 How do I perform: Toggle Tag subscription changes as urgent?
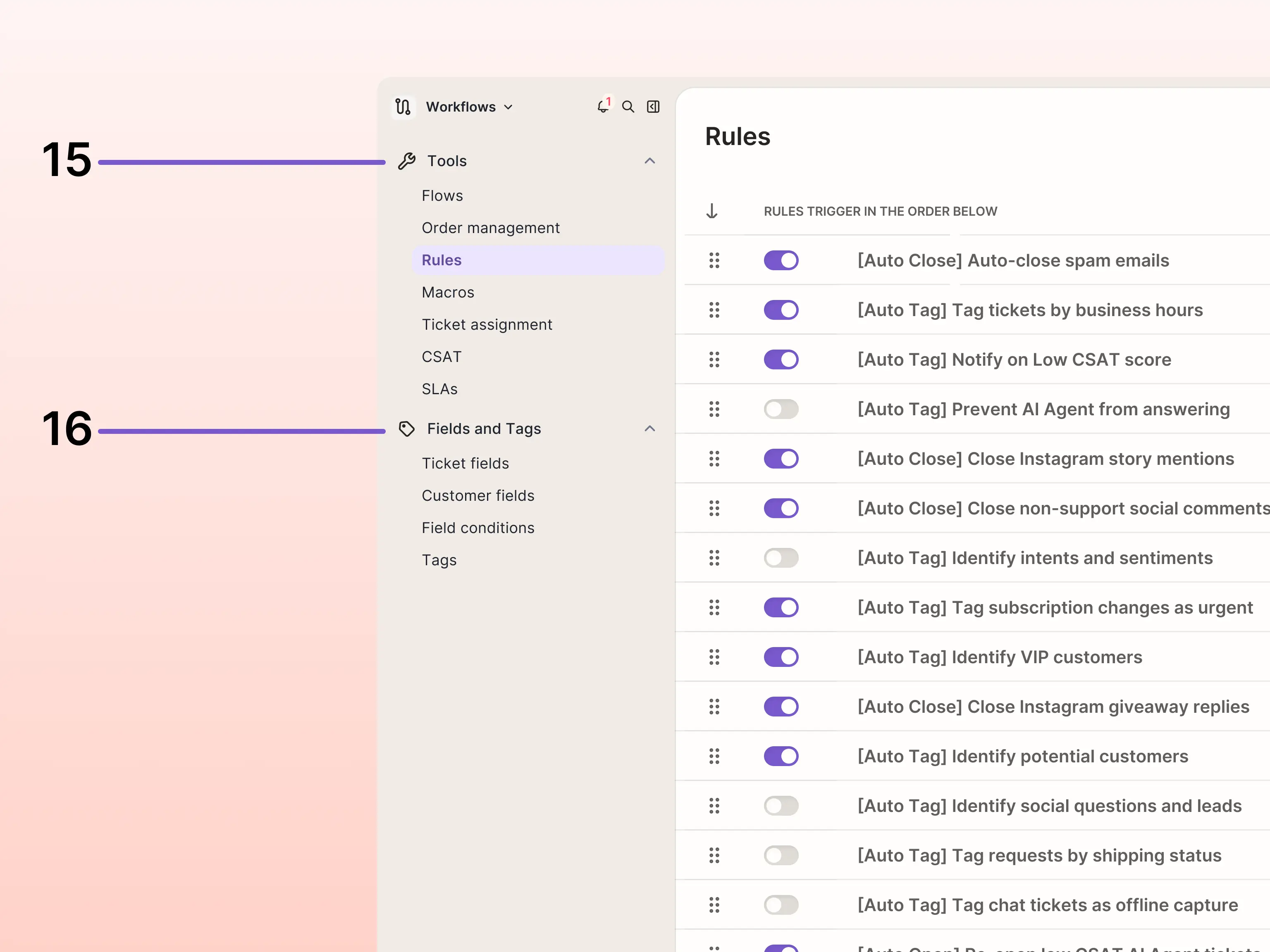781,607
